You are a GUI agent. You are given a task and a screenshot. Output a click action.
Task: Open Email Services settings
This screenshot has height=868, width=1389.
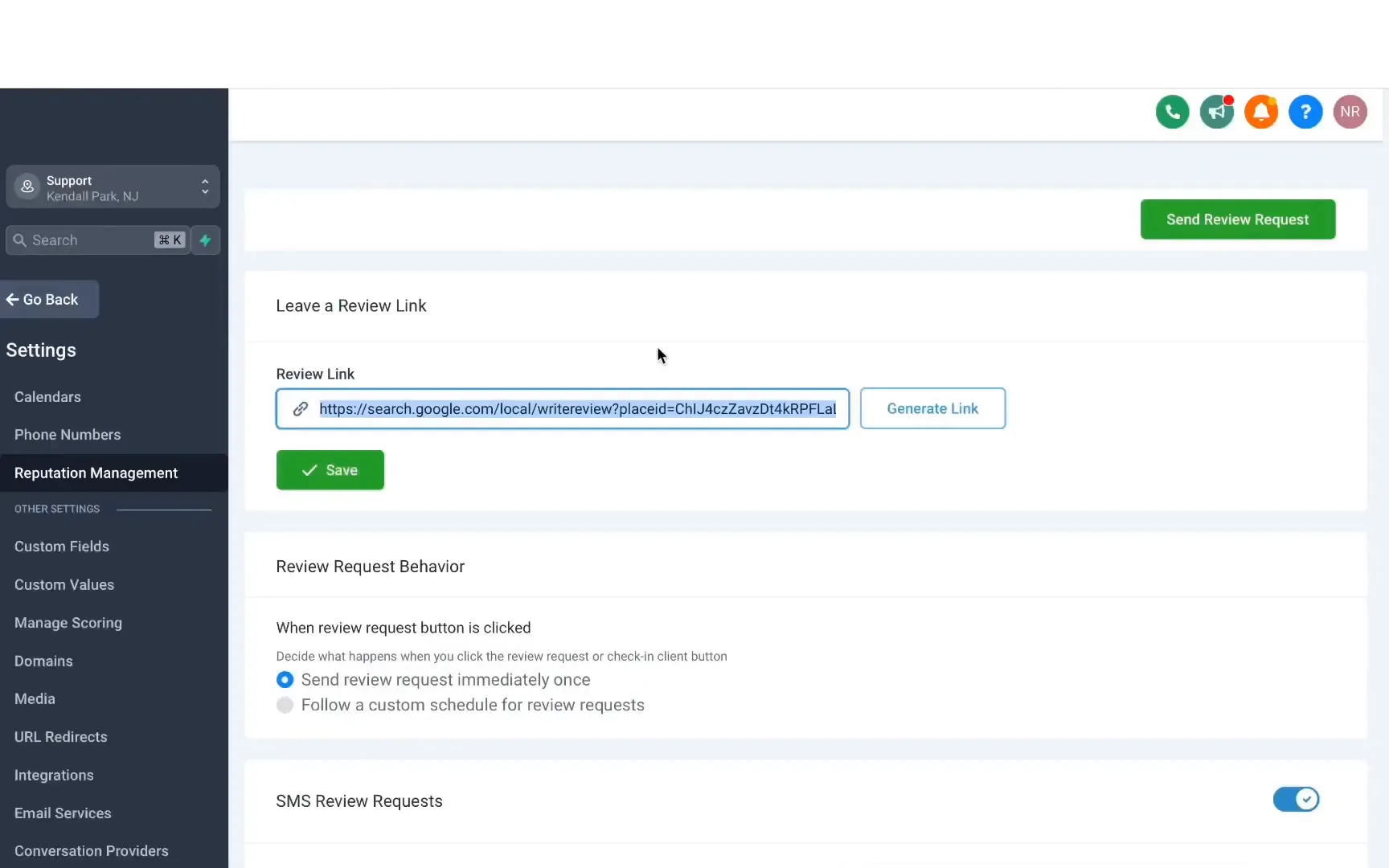pos(63,813)
